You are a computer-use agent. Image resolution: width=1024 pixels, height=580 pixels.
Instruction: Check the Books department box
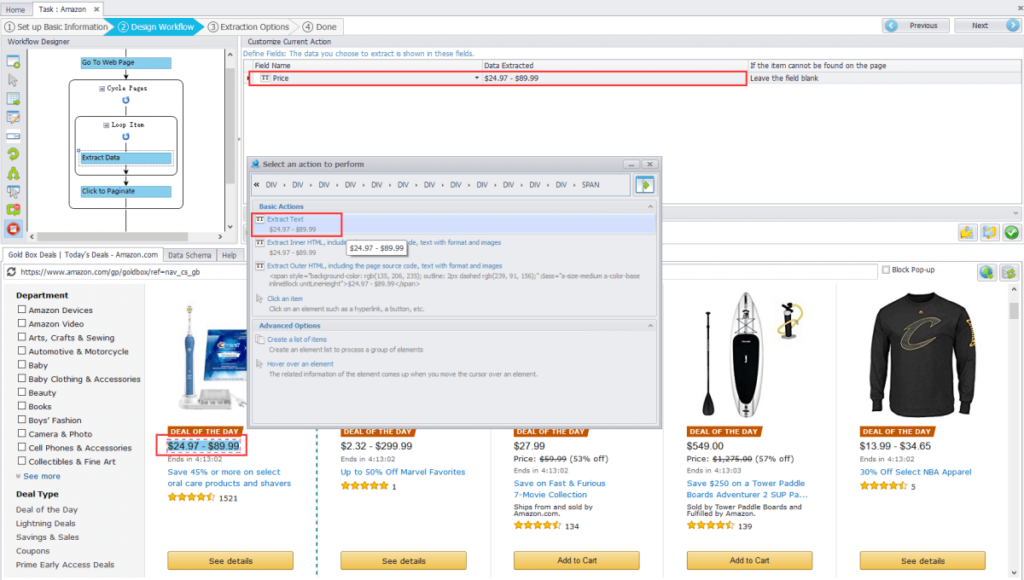(22, 406)
